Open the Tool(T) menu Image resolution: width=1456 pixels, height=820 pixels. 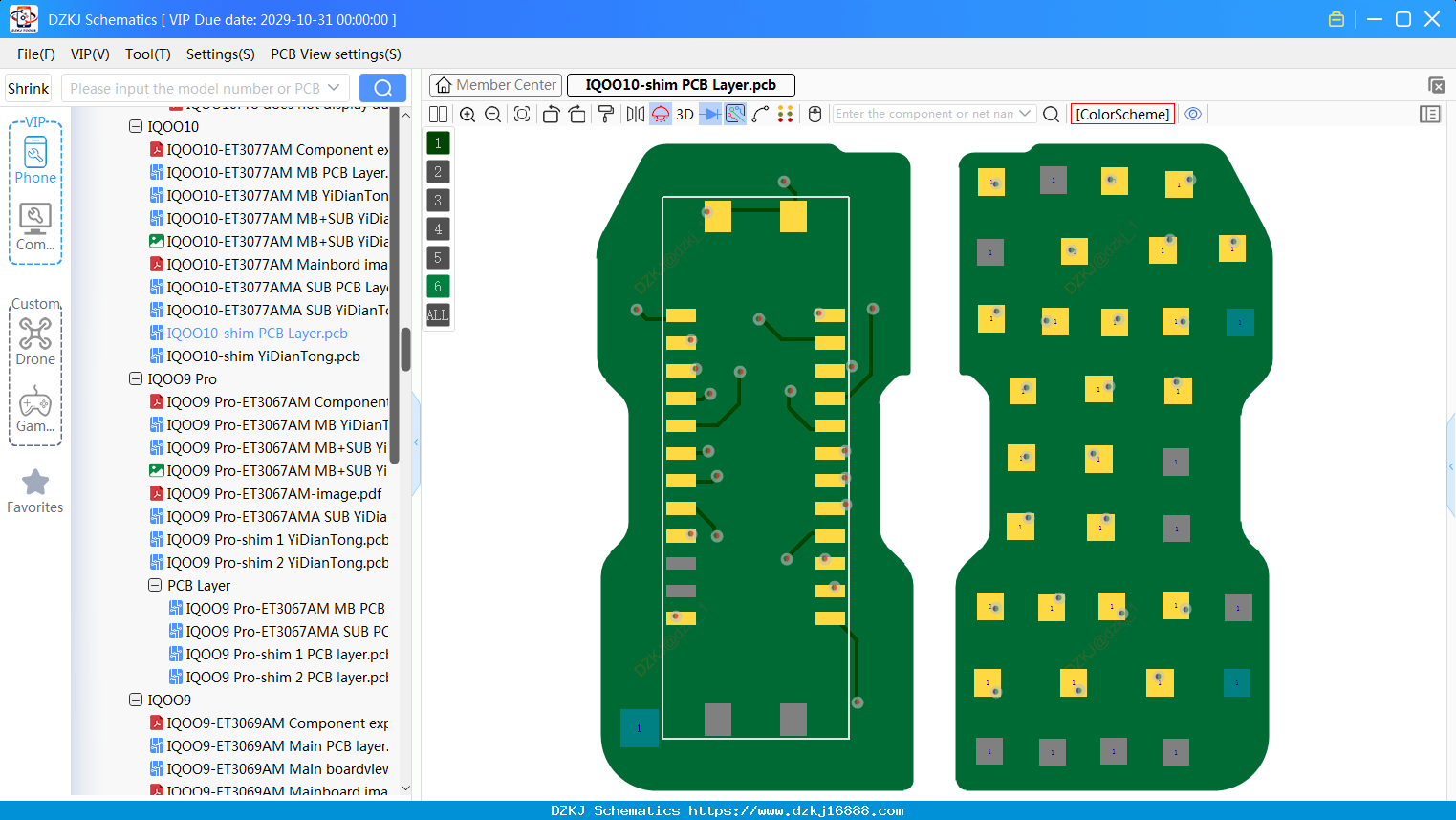(148, 54)
